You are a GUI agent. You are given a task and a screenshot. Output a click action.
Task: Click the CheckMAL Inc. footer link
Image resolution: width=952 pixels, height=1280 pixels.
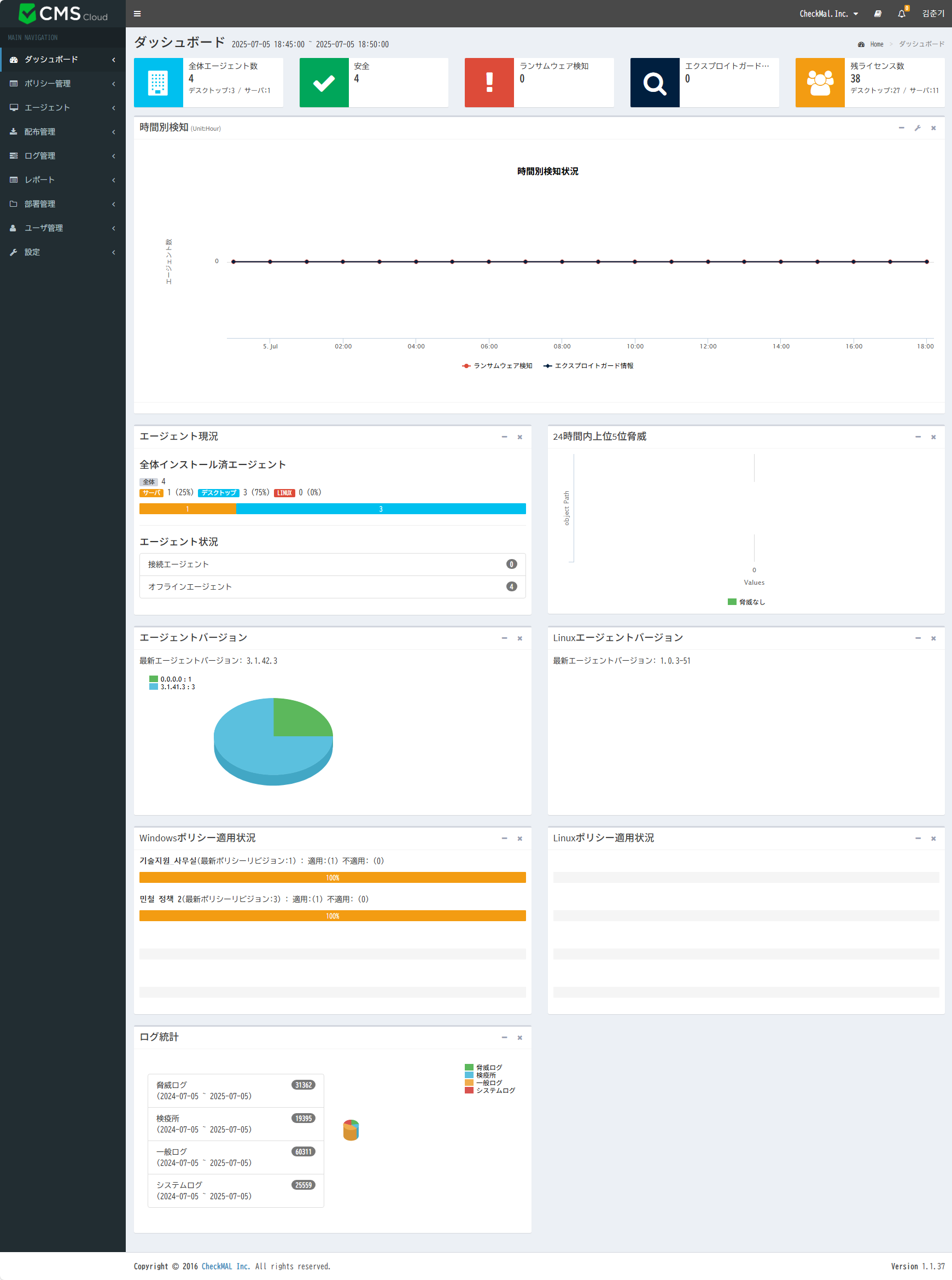pos(225,1266)
